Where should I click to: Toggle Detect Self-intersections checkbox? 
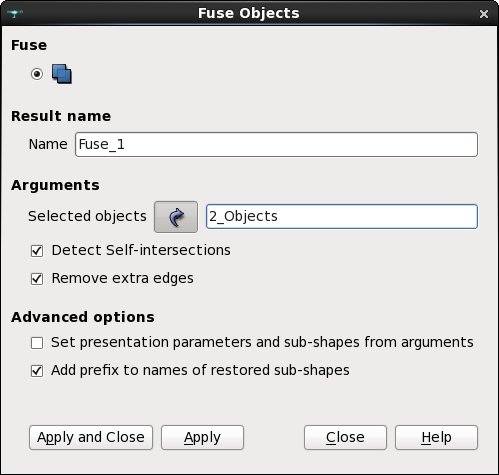pos(37,251)
